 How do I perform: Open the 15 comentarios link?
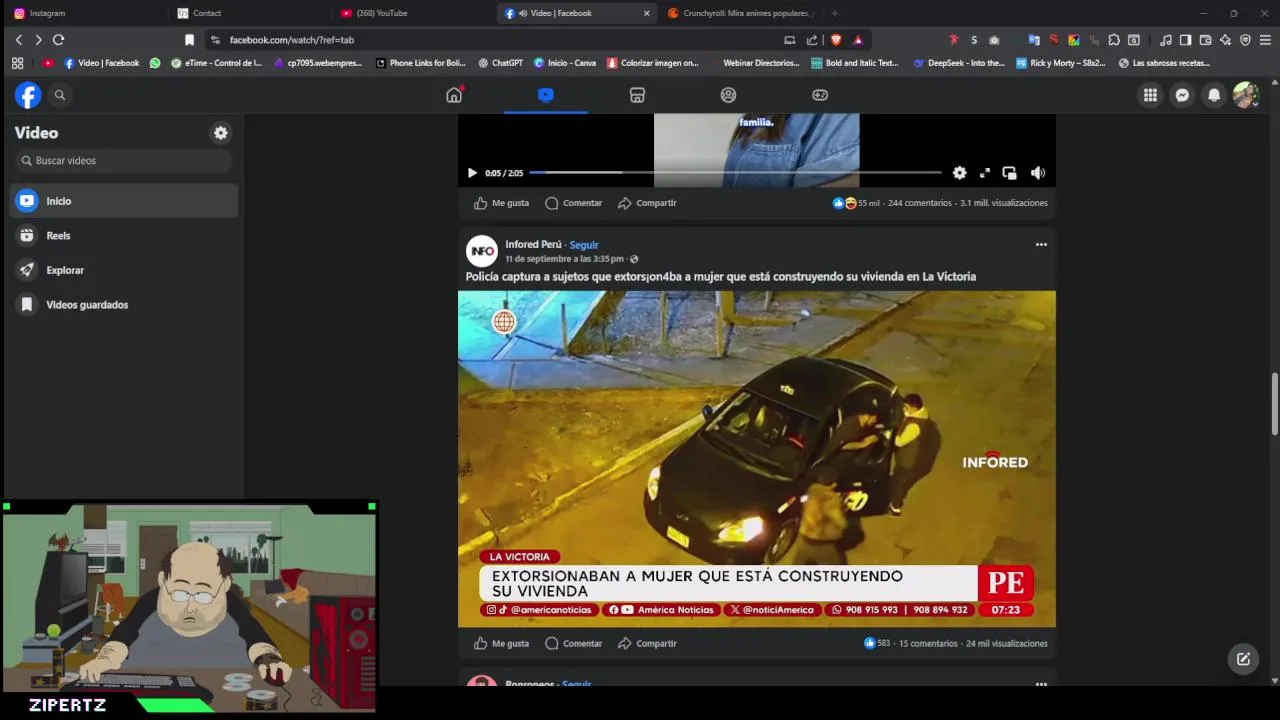(x=928, y=644)
